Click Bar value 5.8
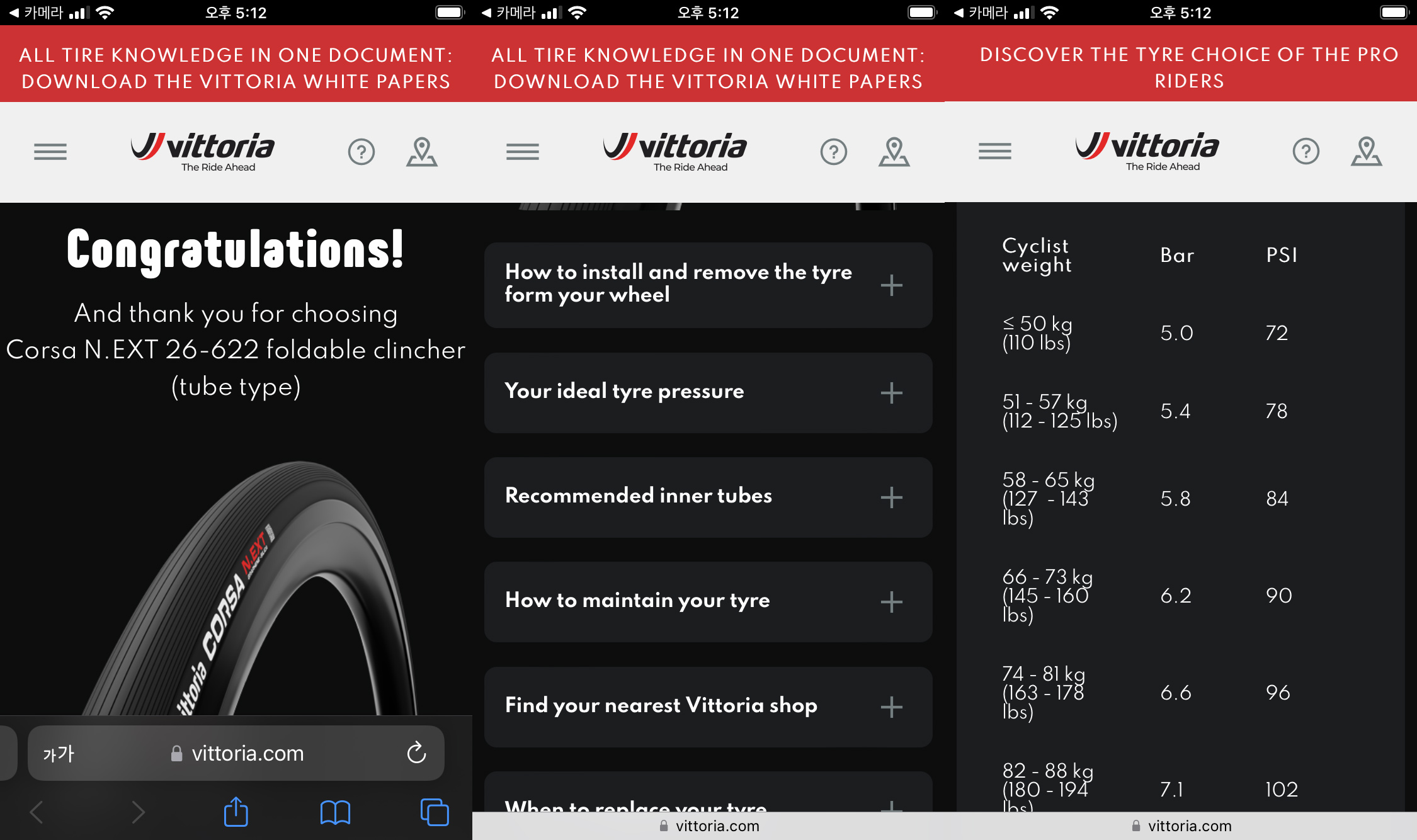 [x=1175, y=499]
